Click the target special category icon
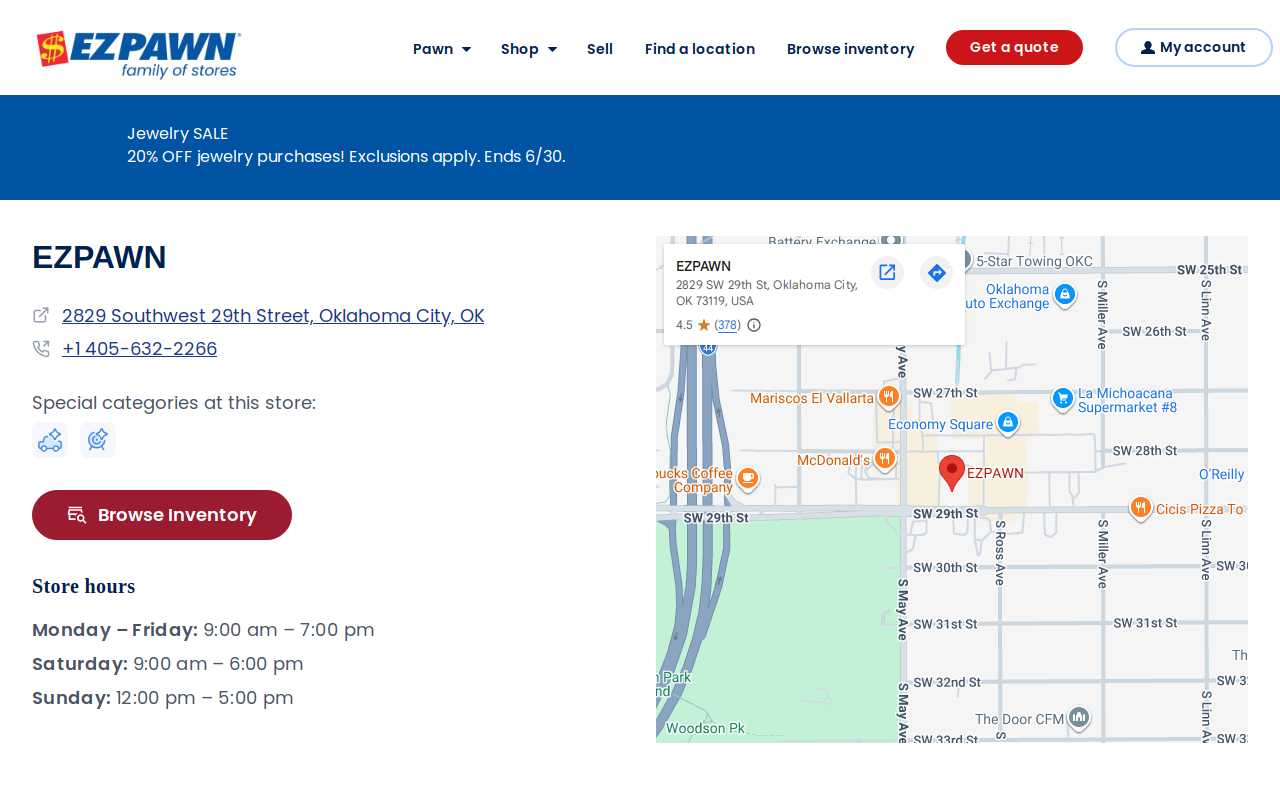Viewport: 1280px width, 800px height. tap(98, 440)
